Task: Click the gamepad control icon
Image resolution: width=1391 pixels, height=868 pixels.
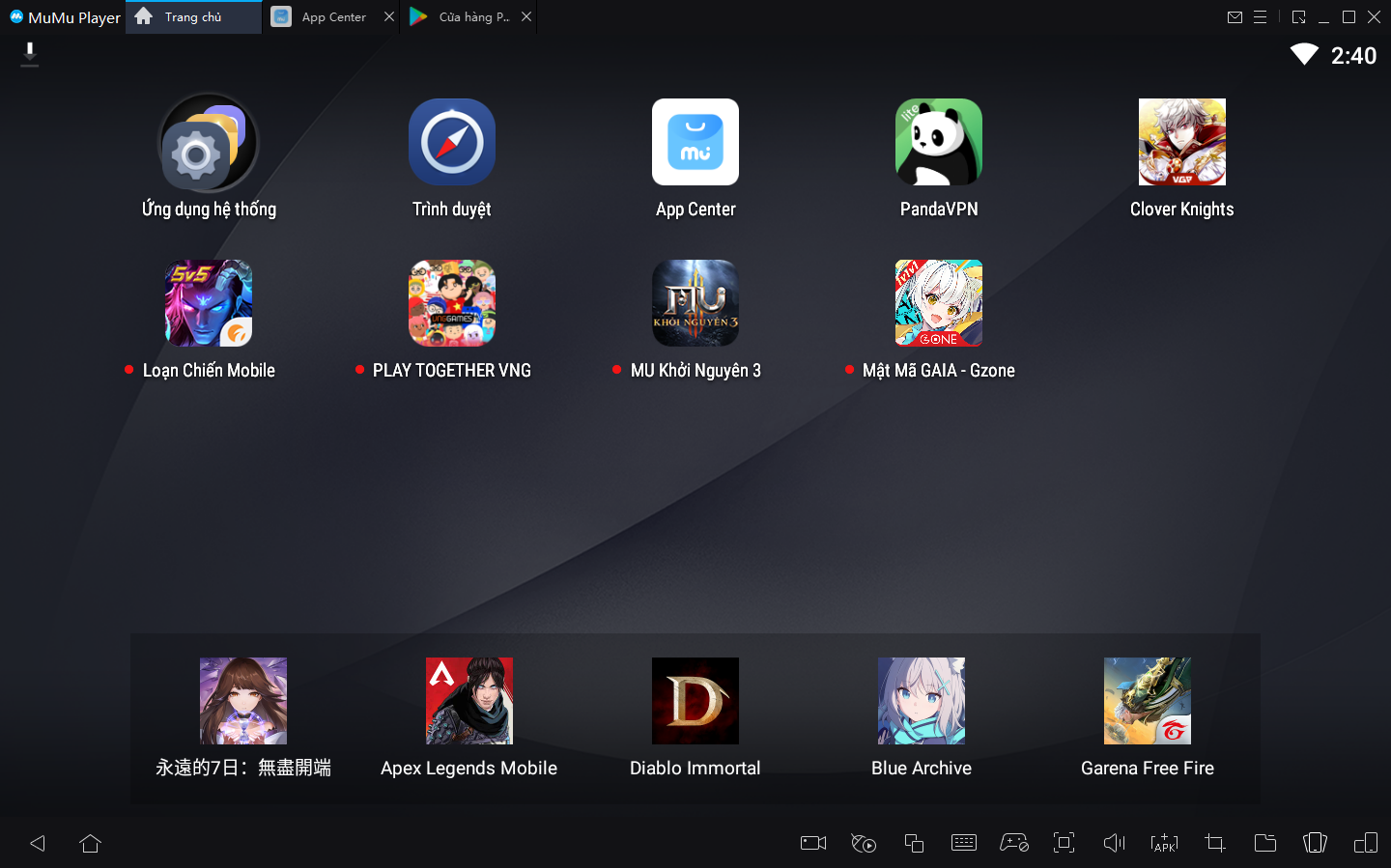Action: [1014, 843]
